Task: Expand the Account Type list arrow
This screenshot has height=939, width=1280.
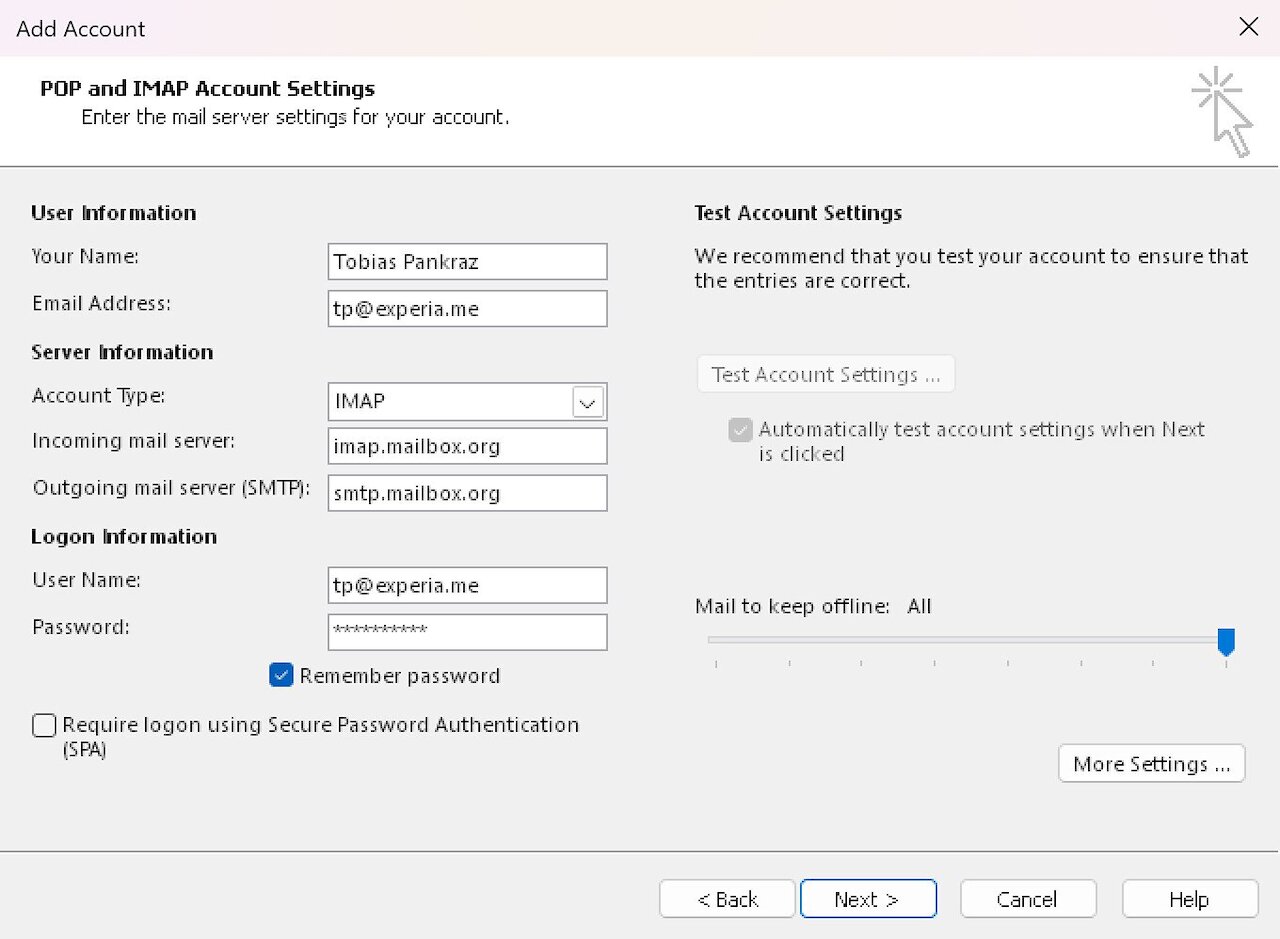Action: (588, 401)
